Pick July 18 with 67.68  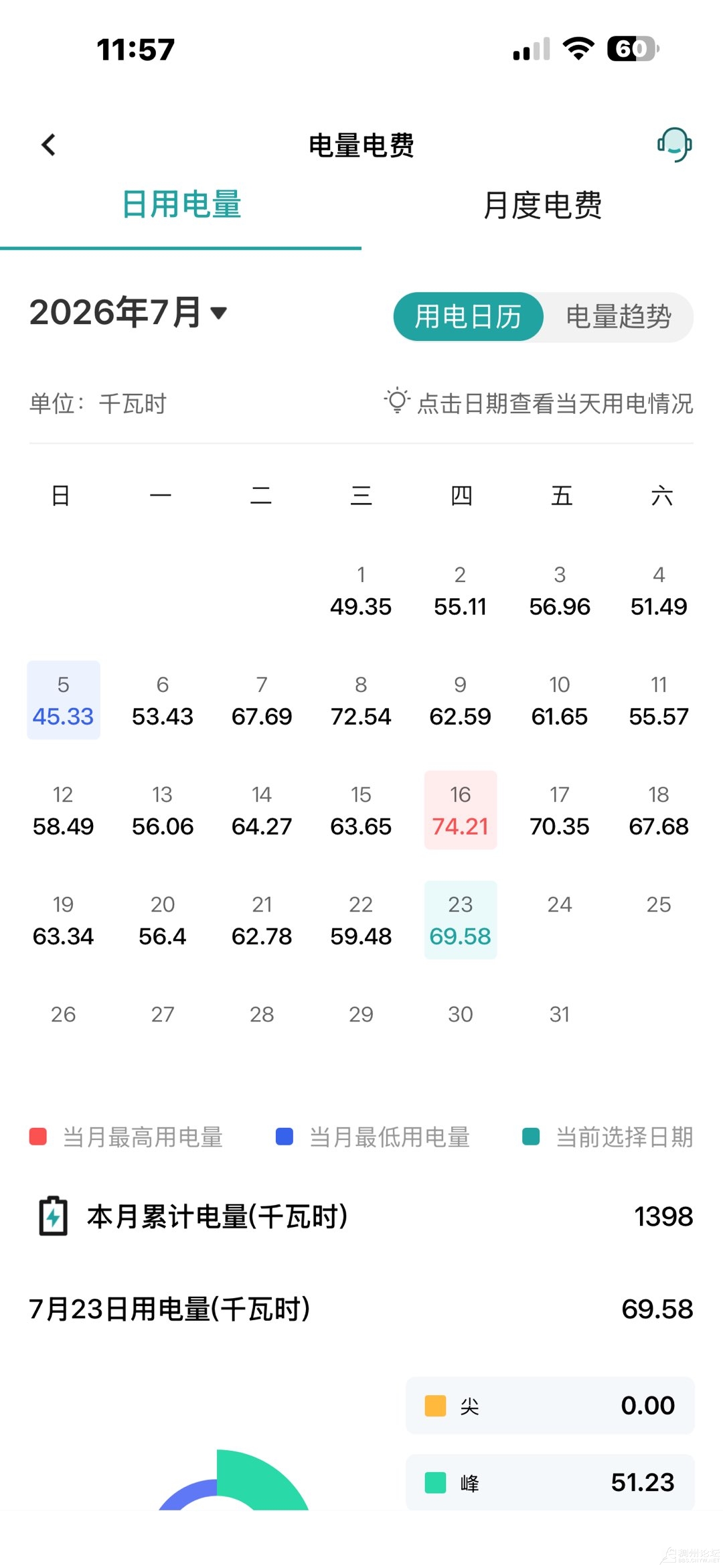click(659, 810)
